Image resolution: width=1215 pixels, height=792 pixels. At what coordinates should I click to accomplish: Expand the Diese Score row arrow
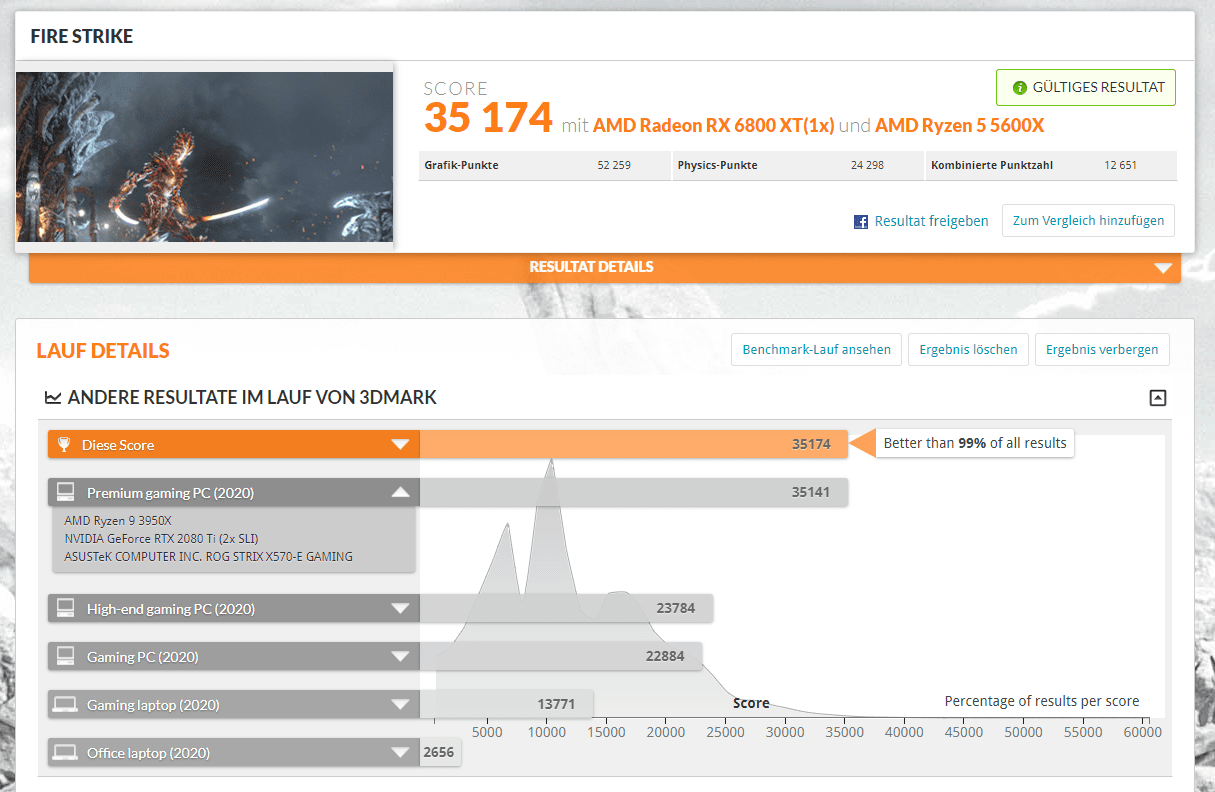400,445
